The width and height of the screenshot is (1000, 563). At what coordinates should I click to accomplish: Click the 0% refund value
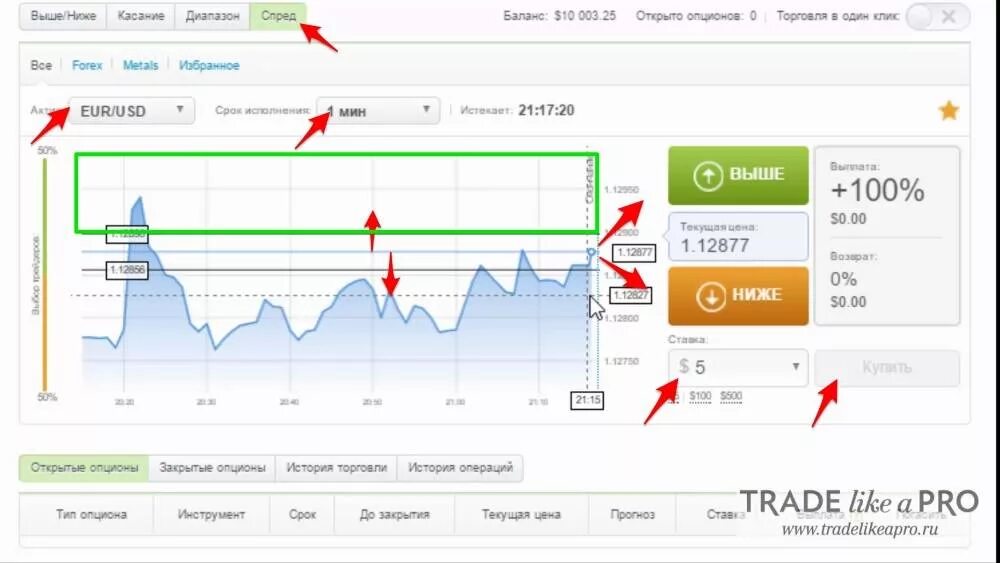pyautogui.click(x=844, y=279)
